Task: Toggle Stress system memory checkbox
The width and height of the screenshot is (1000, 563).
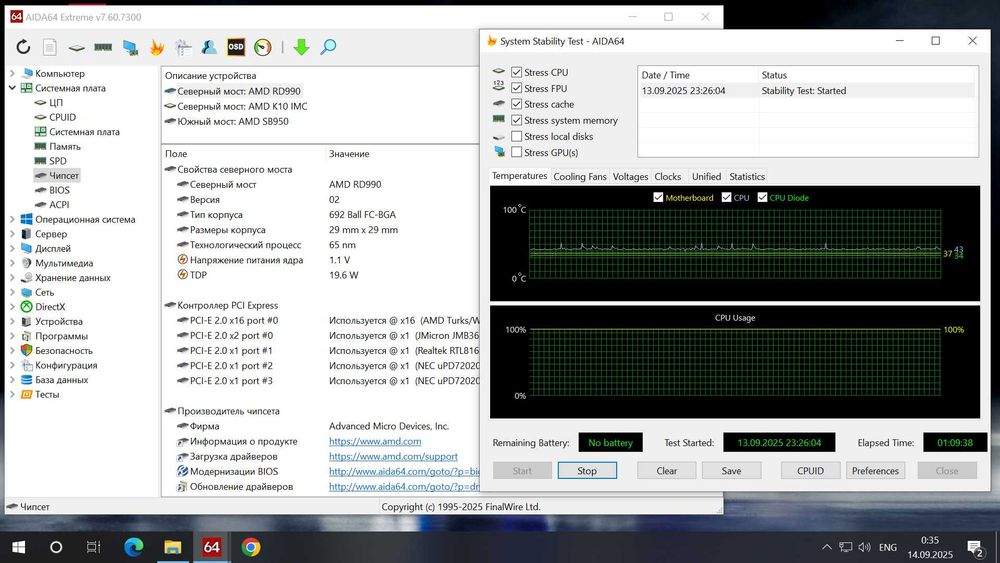Action: coord(517,120)
